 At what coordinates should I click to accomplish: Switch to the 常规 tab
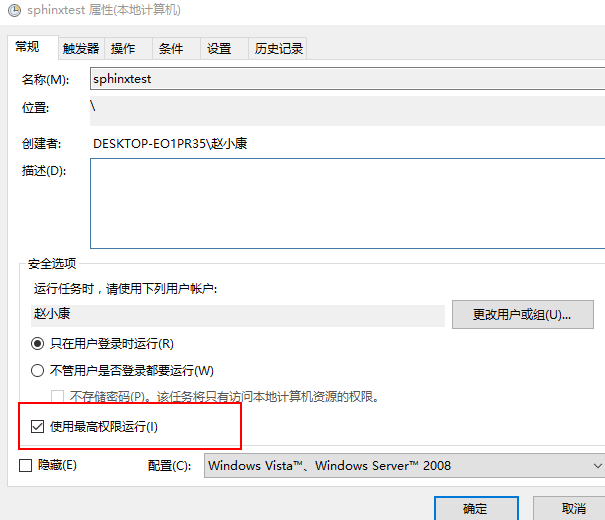[27, 47]
